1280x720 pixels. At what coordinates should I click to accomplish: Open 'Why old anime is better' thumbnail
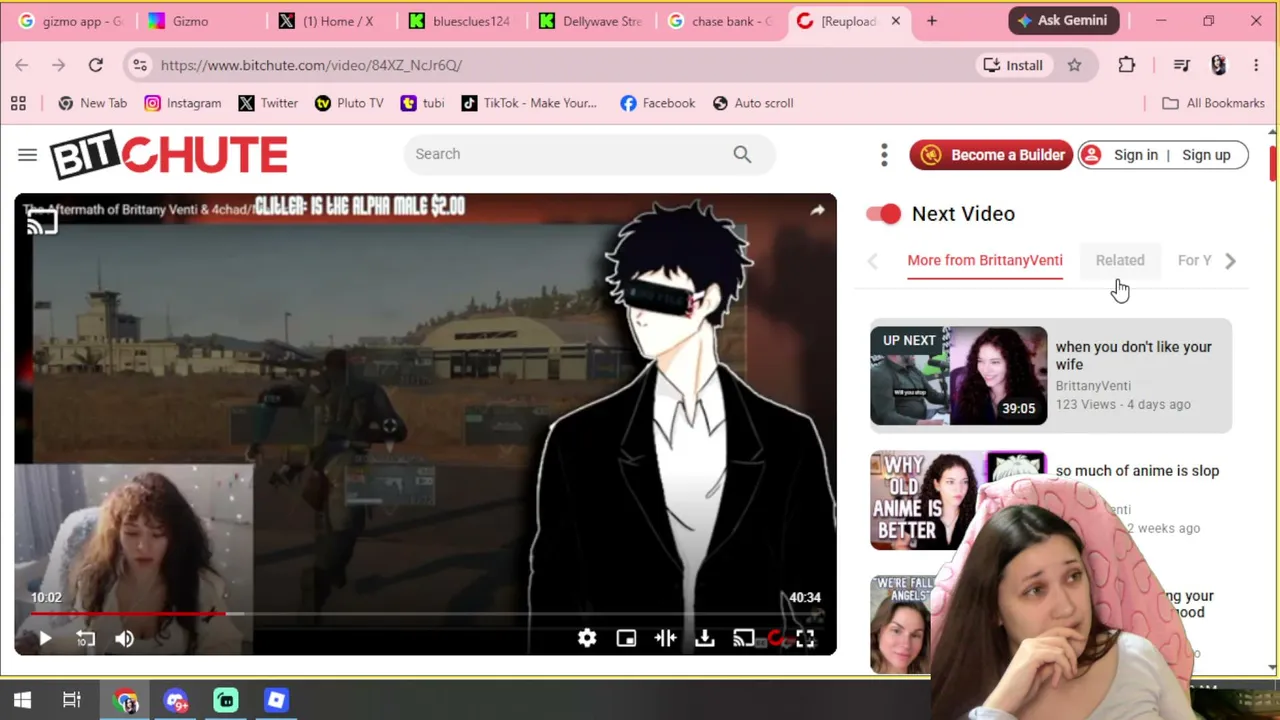pos(958,500)
